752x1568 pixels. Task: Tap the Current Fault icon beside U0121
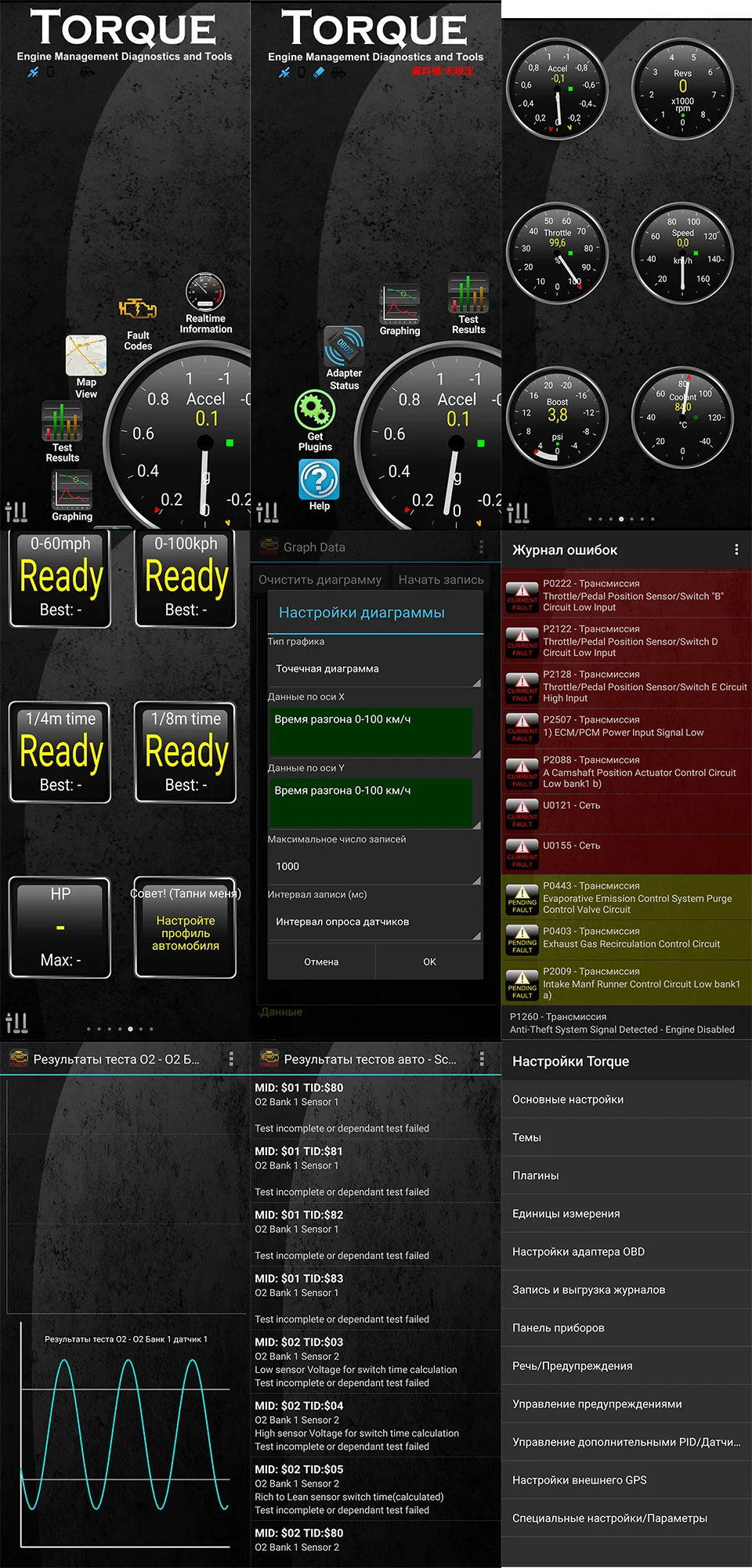coord(522,814)
